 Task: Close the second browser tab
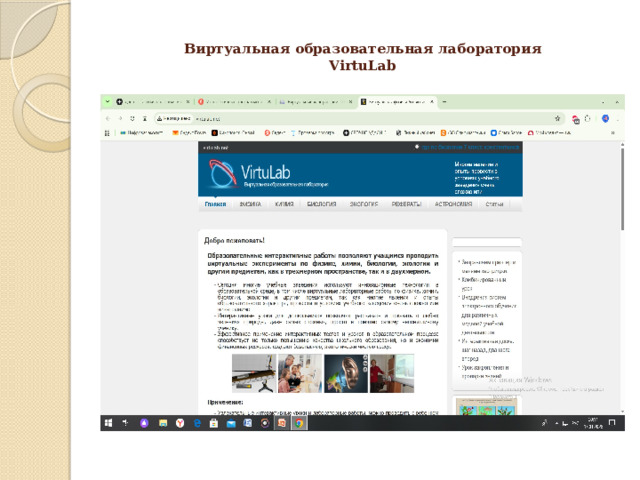coord(269,102)
